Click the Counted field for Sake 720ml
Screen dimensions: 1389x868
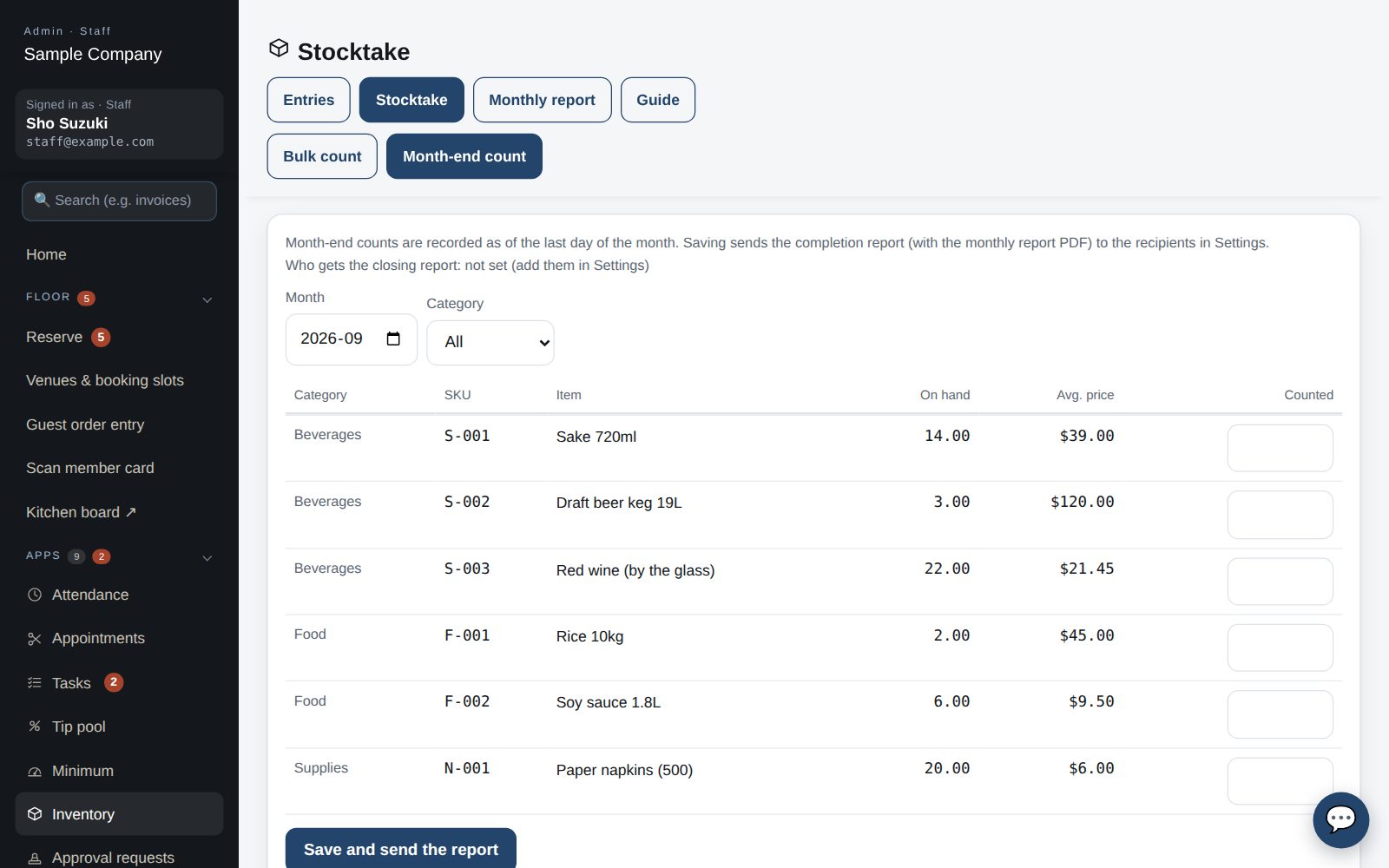(x=1280, y=448)
